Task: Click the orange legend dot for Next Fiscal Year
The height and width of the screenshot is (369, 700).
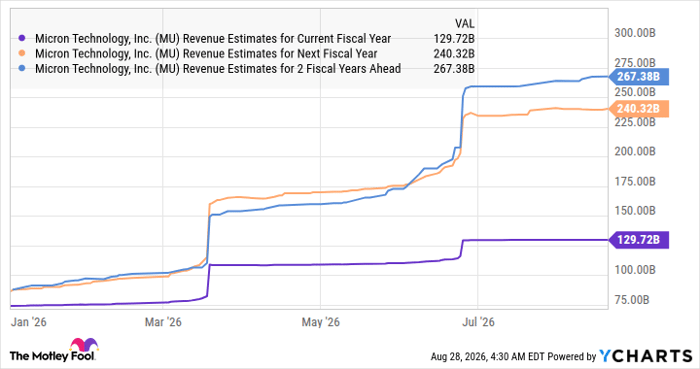Action: click(21, 54)
